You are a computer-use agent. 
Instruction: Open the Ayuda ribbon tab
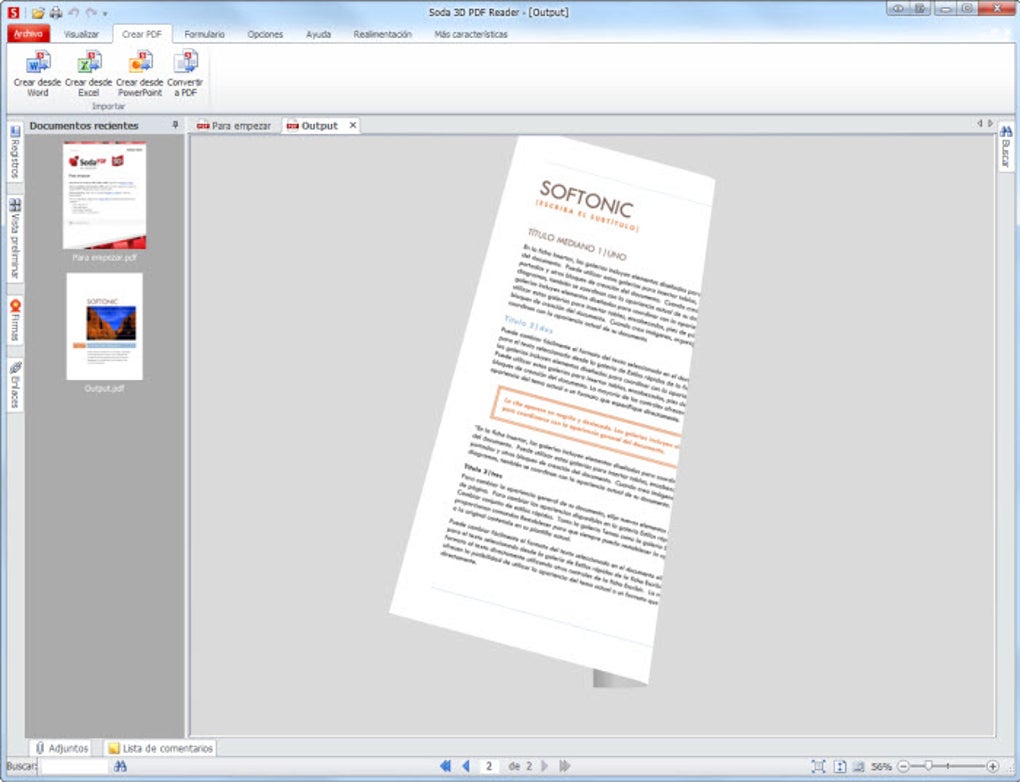click(319, 34)
